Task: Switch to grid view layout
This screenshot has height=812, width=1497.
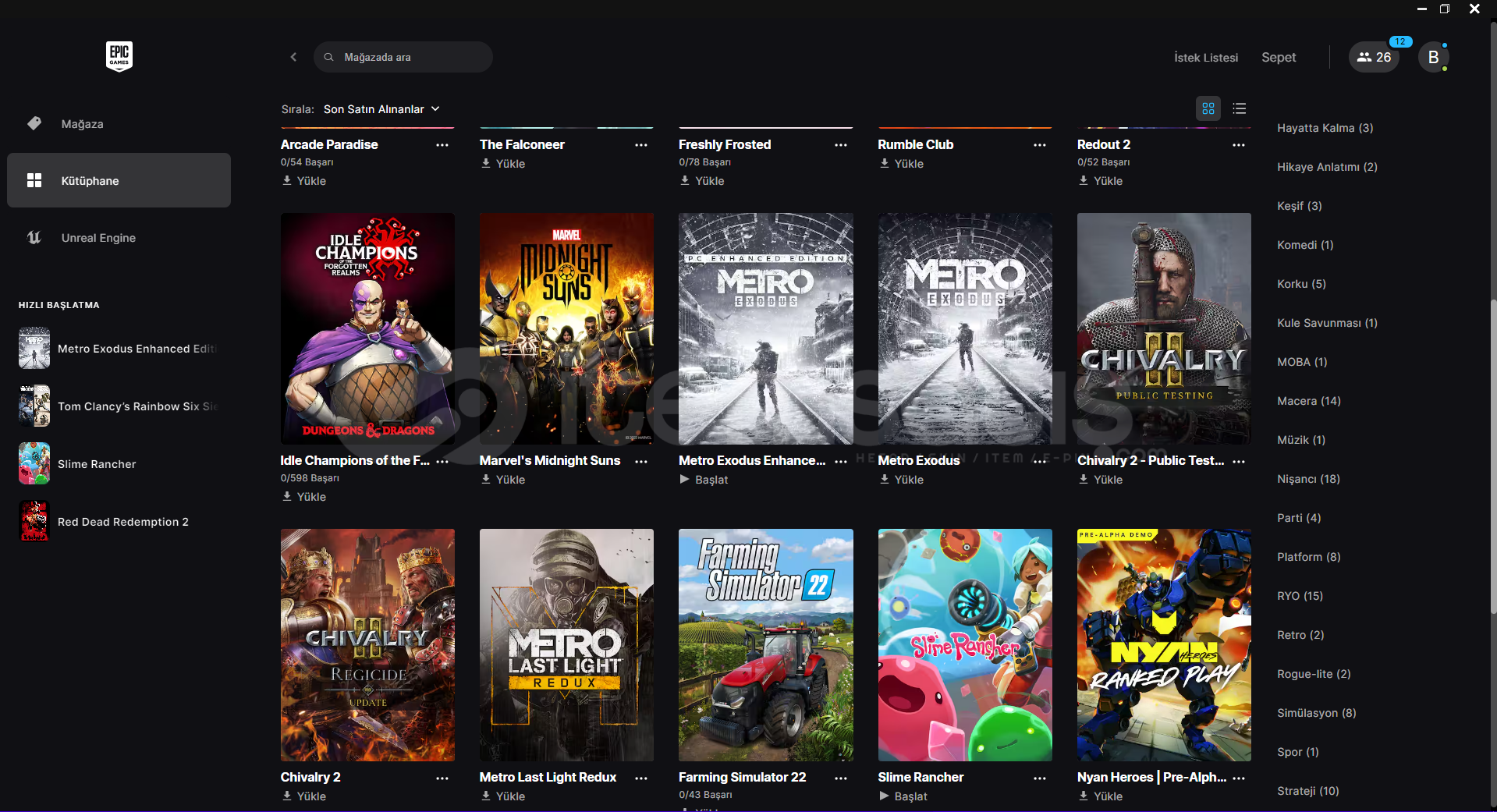Action: click(x=1208, y=108)
